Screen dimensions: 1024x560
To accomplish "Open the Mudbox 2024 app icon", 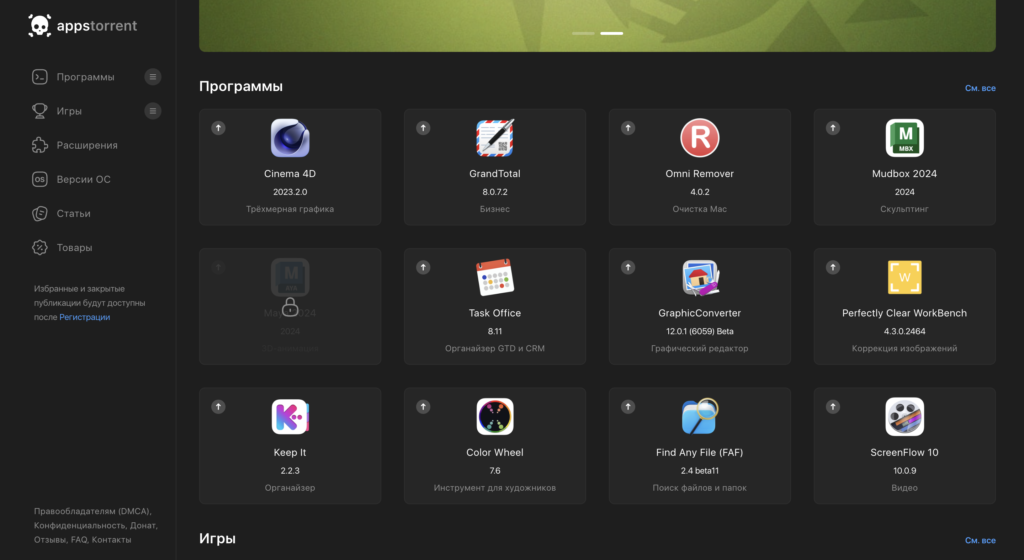I will [904, 138].
